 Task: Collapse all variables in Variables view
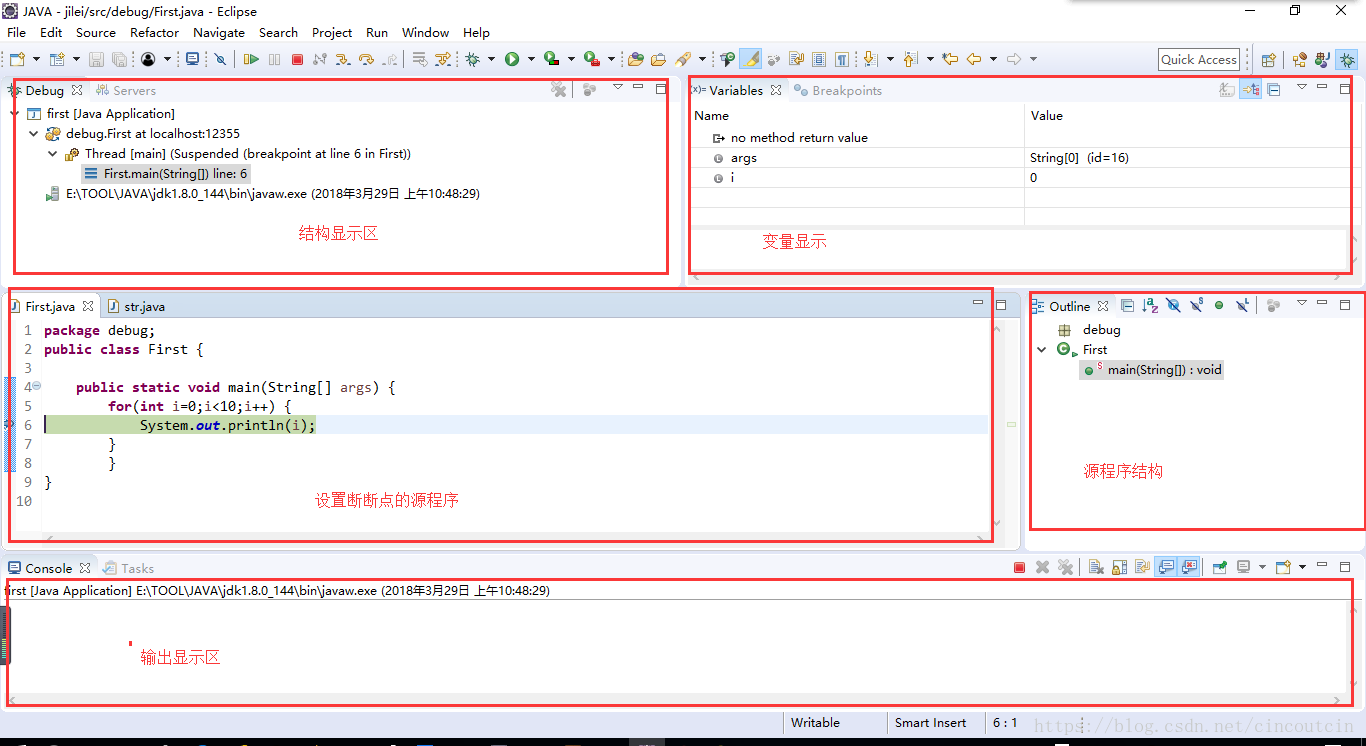[x=1274, y=90]
